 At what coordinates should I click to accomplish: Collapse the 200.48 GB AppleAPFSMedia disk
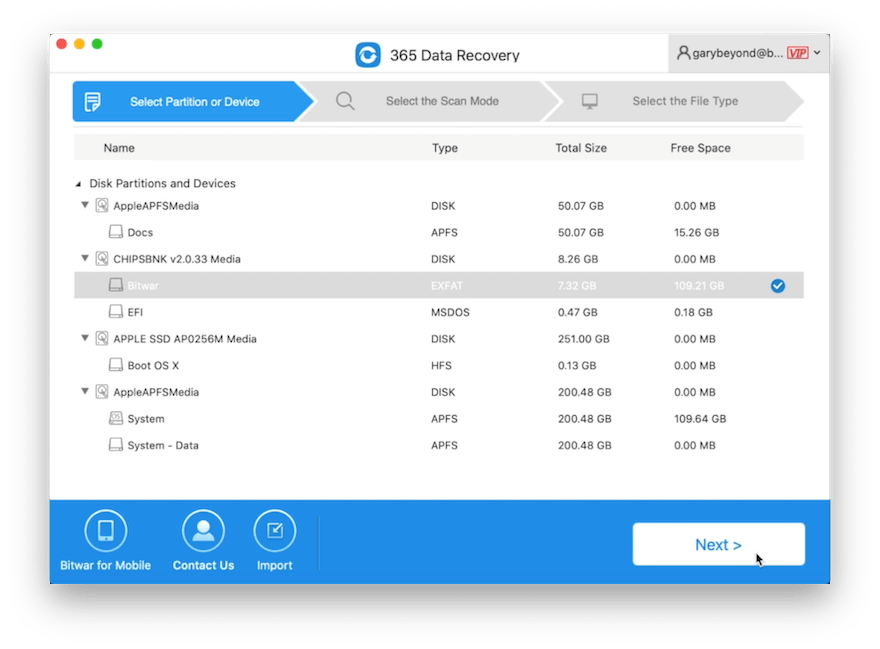(85, 391)
